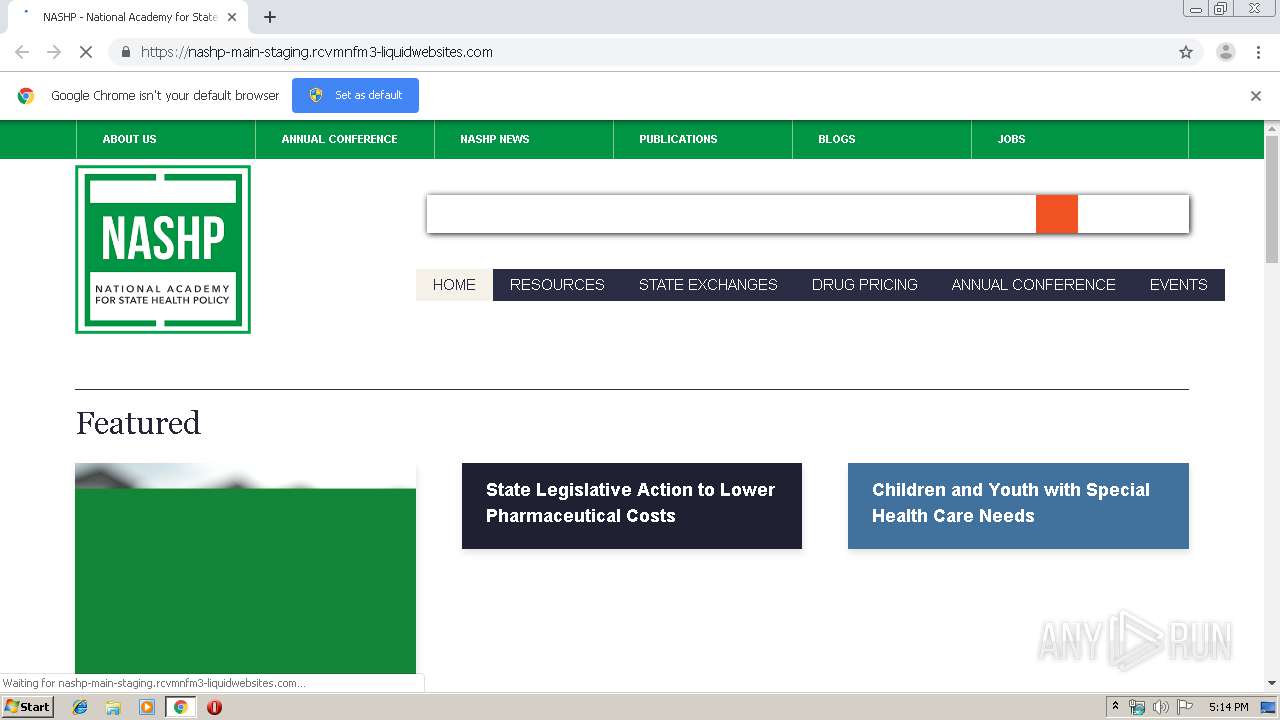Launch Internet Explorer from the taskbar
The image size is (1280, 720).
(x=80, y=707)
